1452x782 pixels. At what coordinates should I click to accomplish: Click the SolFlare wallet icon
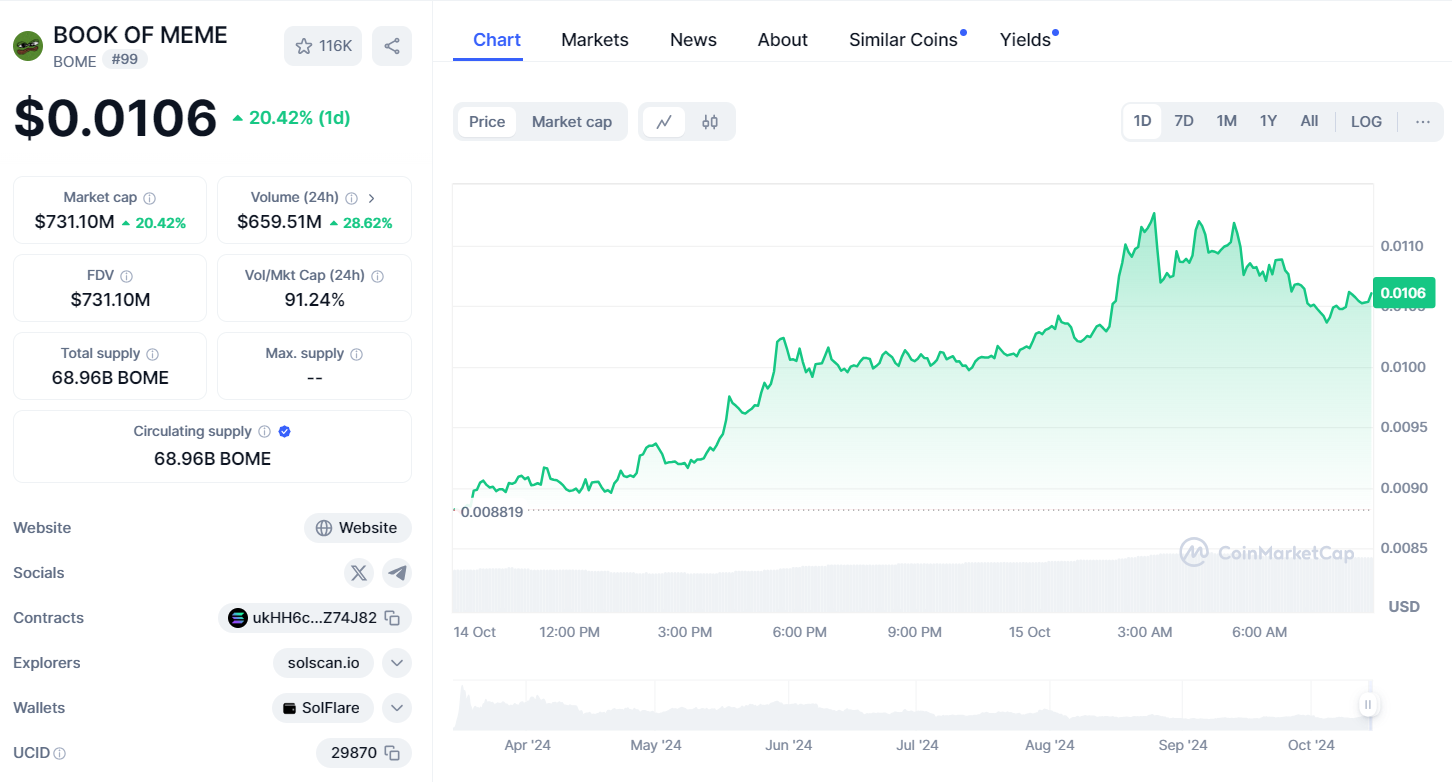tap(290, 708)
